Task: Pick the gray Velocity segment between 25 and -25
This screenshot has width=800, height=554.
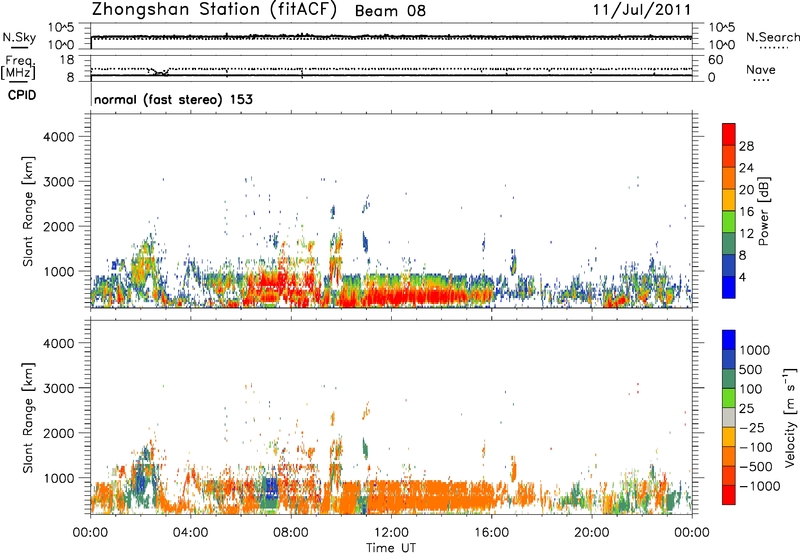Action: point(729,418)
